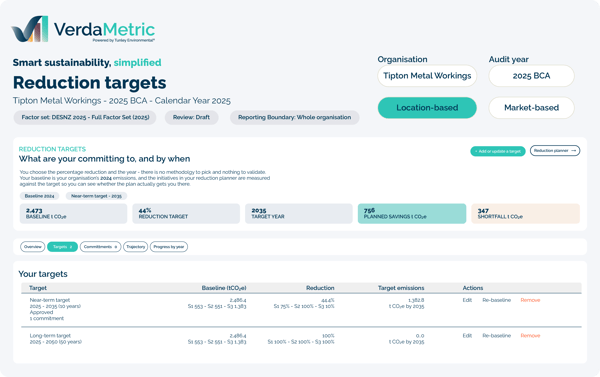Image resolution: width=600 pixels, height=377 pixels.
Task: Open the Audit year selector showing 2025 BCA
Action: (x=531, y=76)
